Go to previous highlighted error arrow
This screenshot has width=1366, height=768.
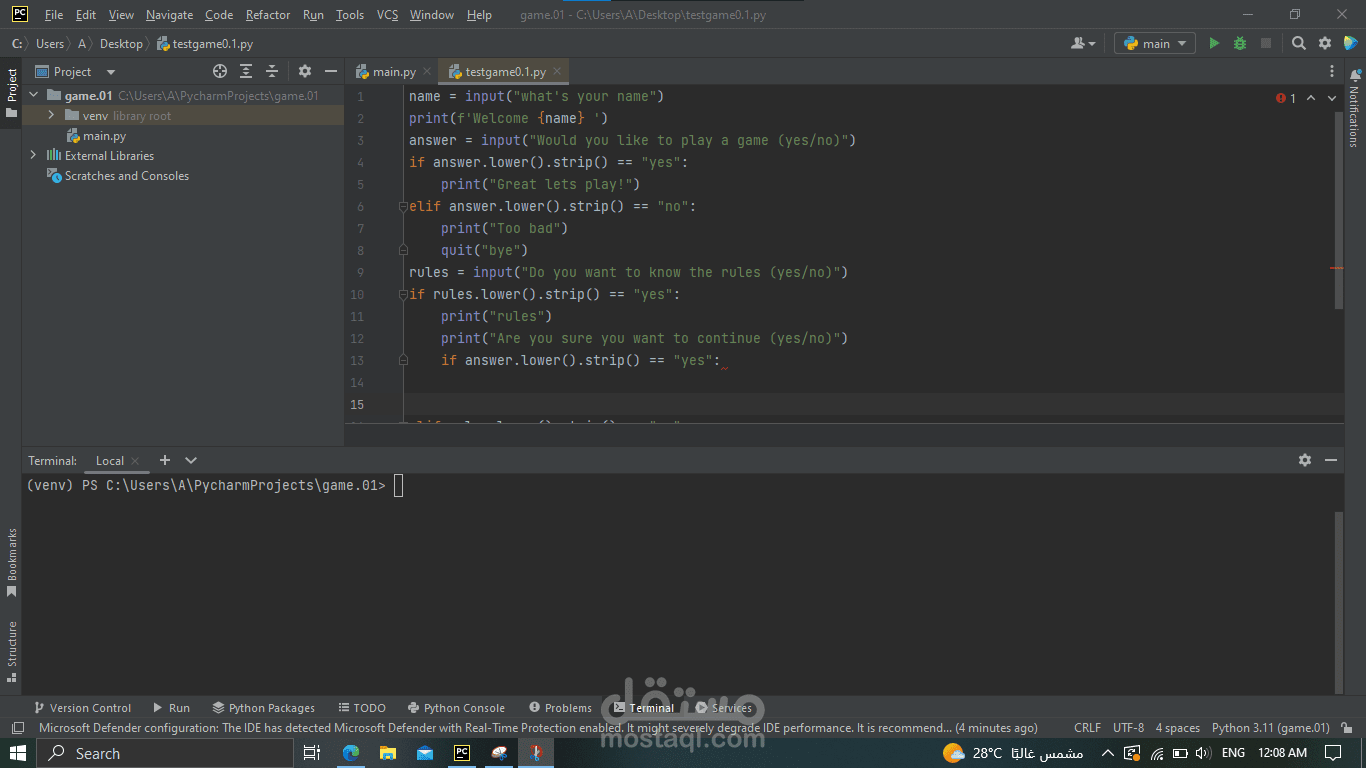[x=1312, y=98]
